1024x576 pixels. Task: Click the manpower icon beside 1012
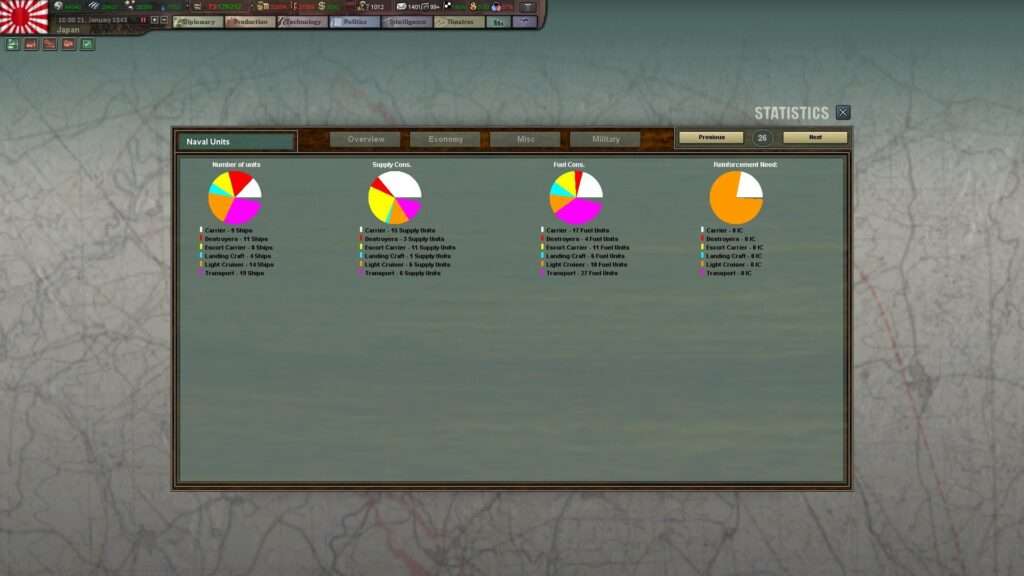[x=362, y=6]
